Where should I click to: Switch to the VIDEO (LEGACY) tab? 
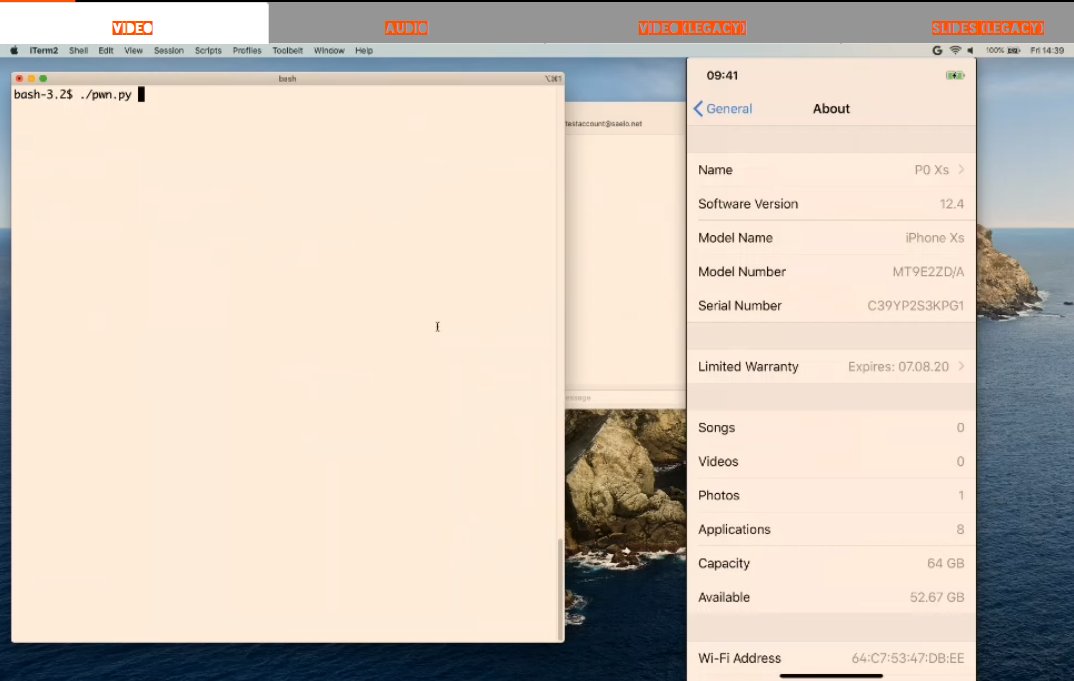[x=692, y=28]
